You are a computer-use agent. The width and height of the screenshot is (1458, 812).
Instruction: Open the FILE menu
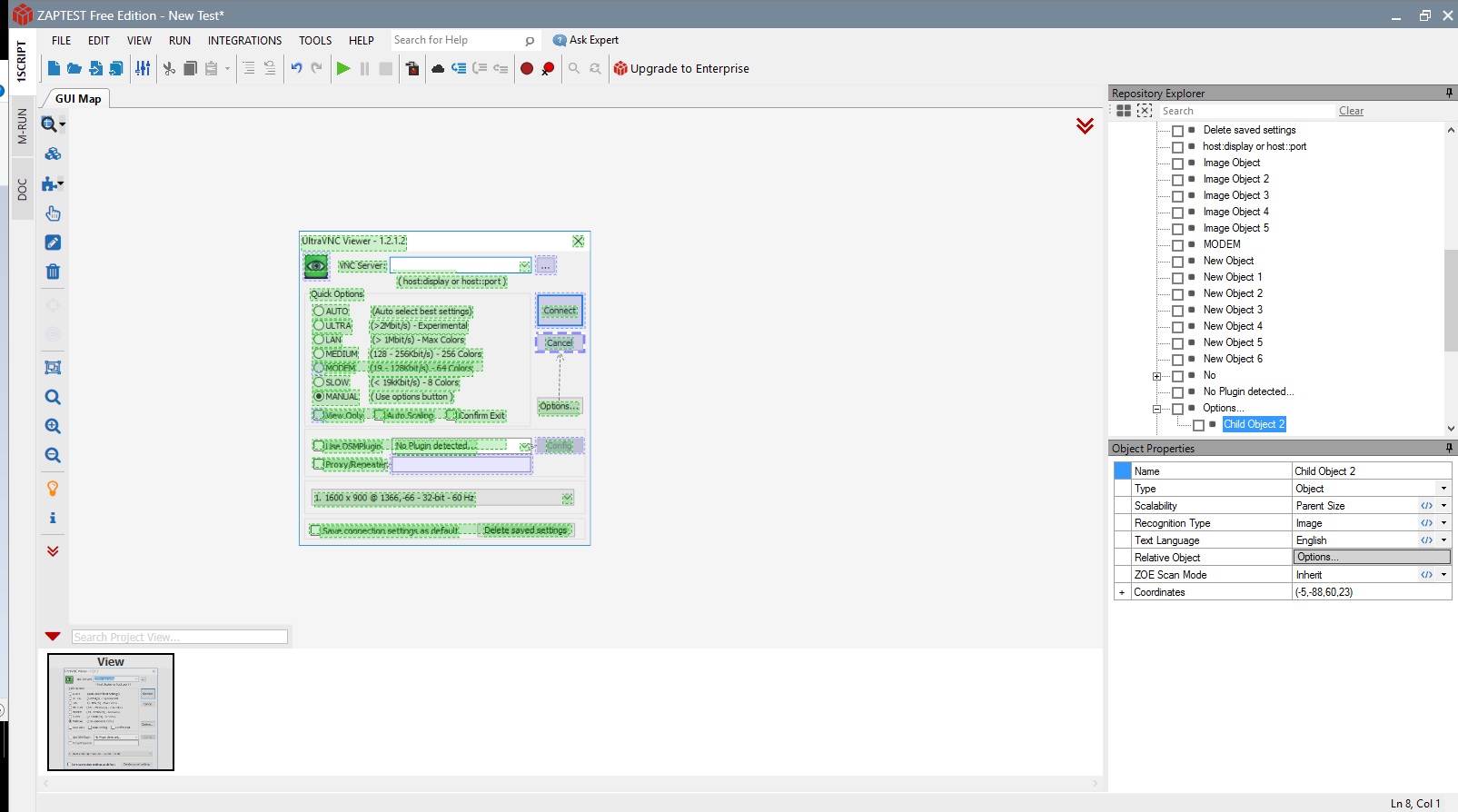pyautogui.click(x=61, y=40)
